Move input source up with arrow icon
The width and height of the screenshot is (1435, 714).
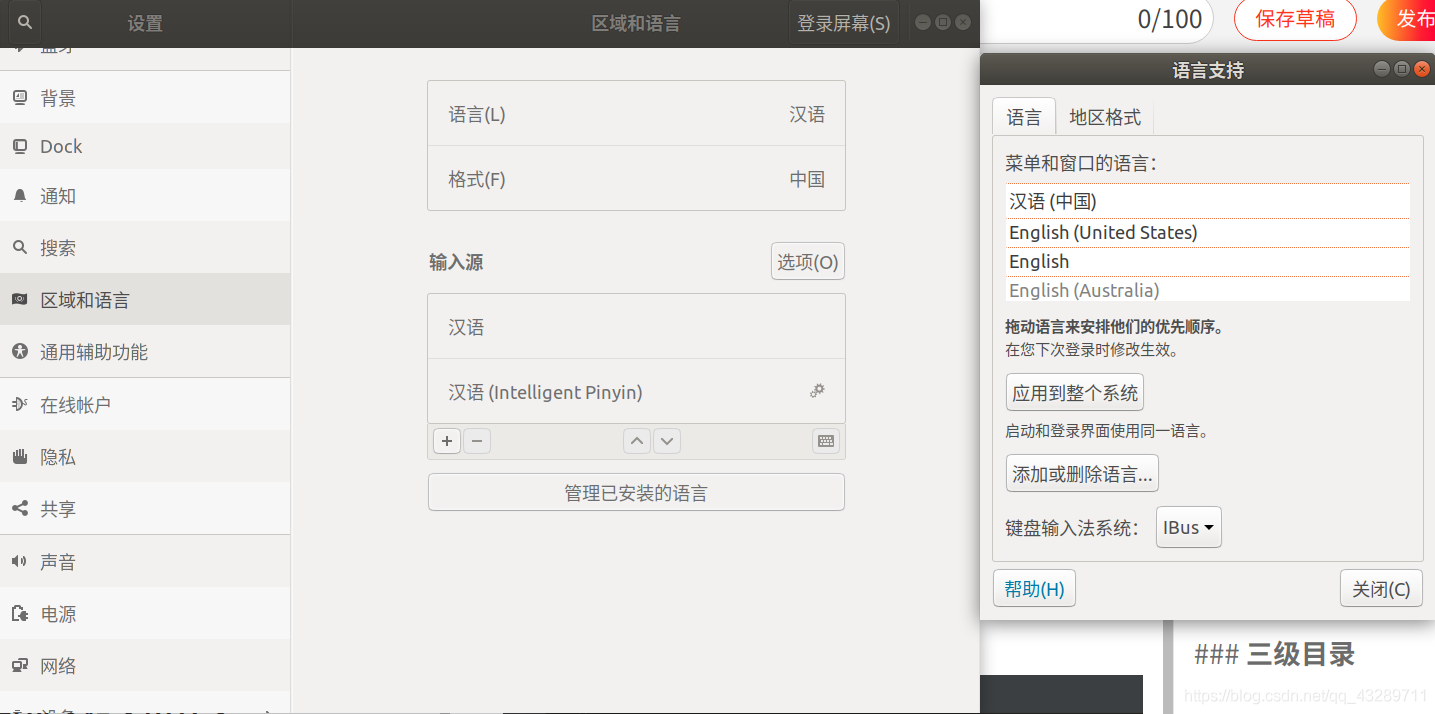click(636, 440)
